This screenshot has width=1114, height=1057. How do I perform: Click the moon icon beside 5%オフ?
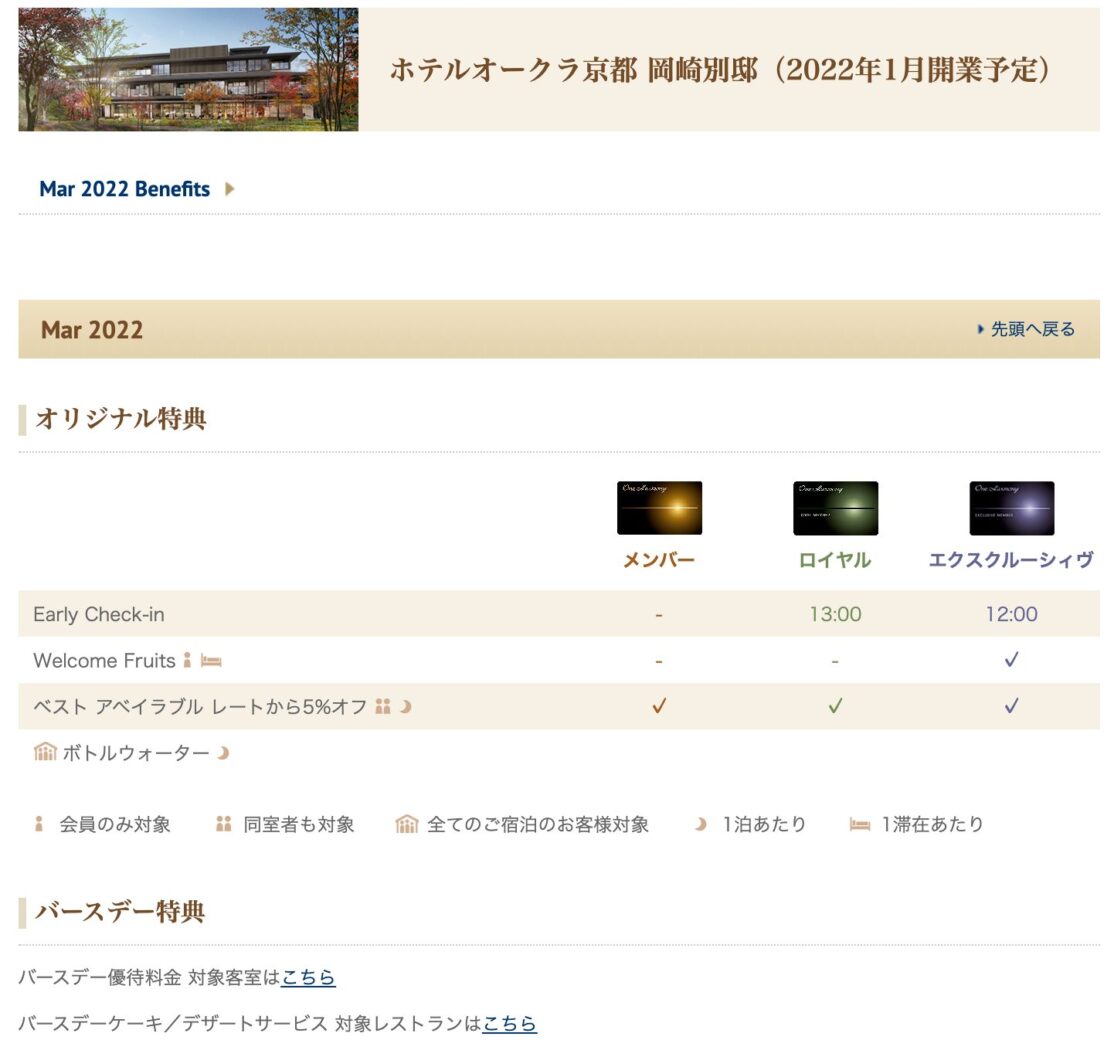tap(406, 706)
